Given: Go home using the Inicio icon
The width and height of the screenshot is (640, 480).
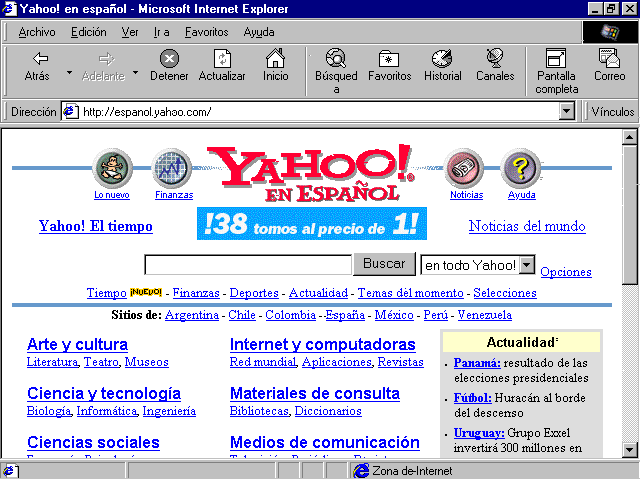Looking at the screenshot, I should pyautogui.click(x=276, y=66).
